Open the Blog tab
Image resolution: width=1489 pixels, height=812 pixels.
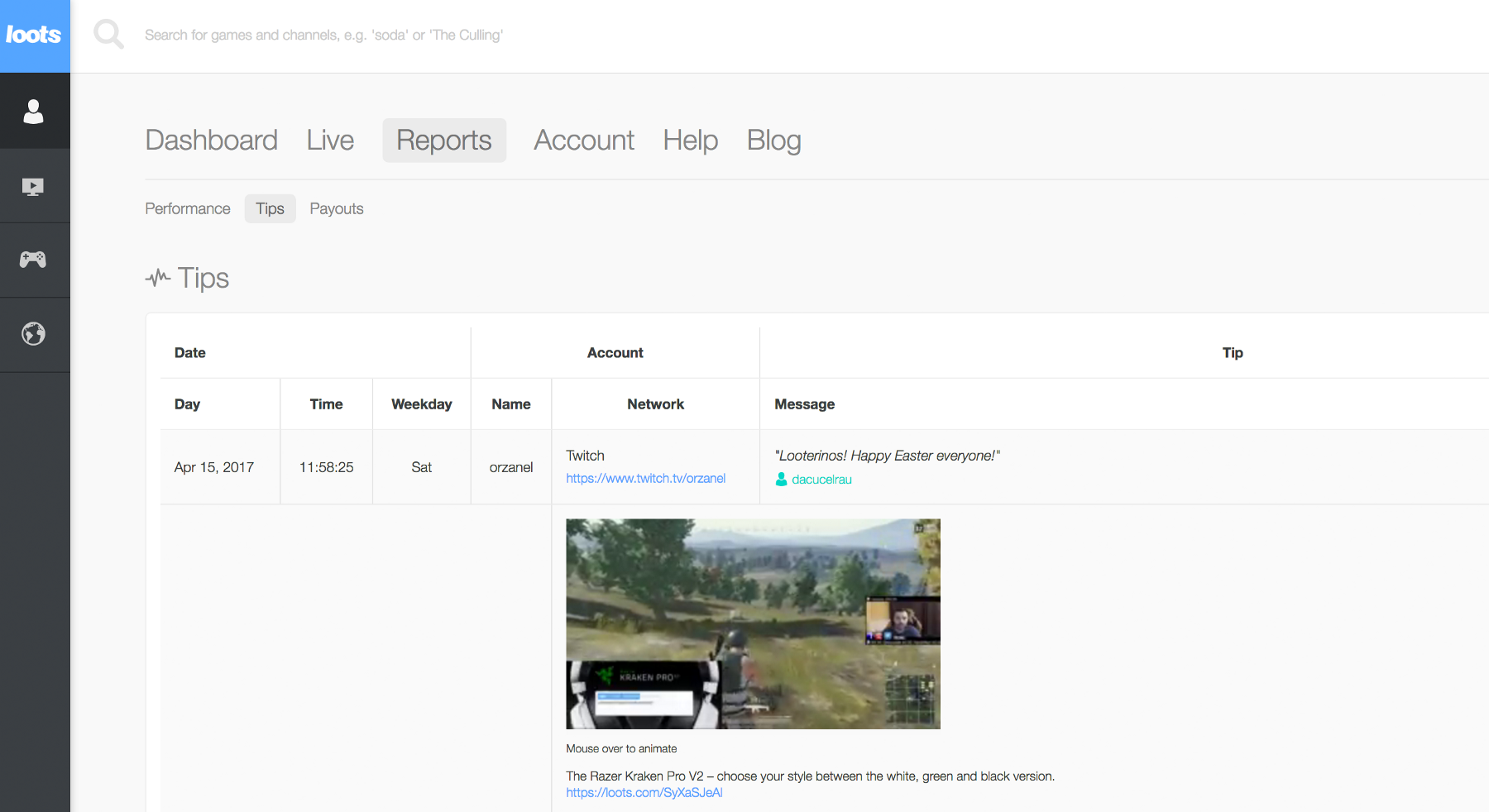pos(774,141)
